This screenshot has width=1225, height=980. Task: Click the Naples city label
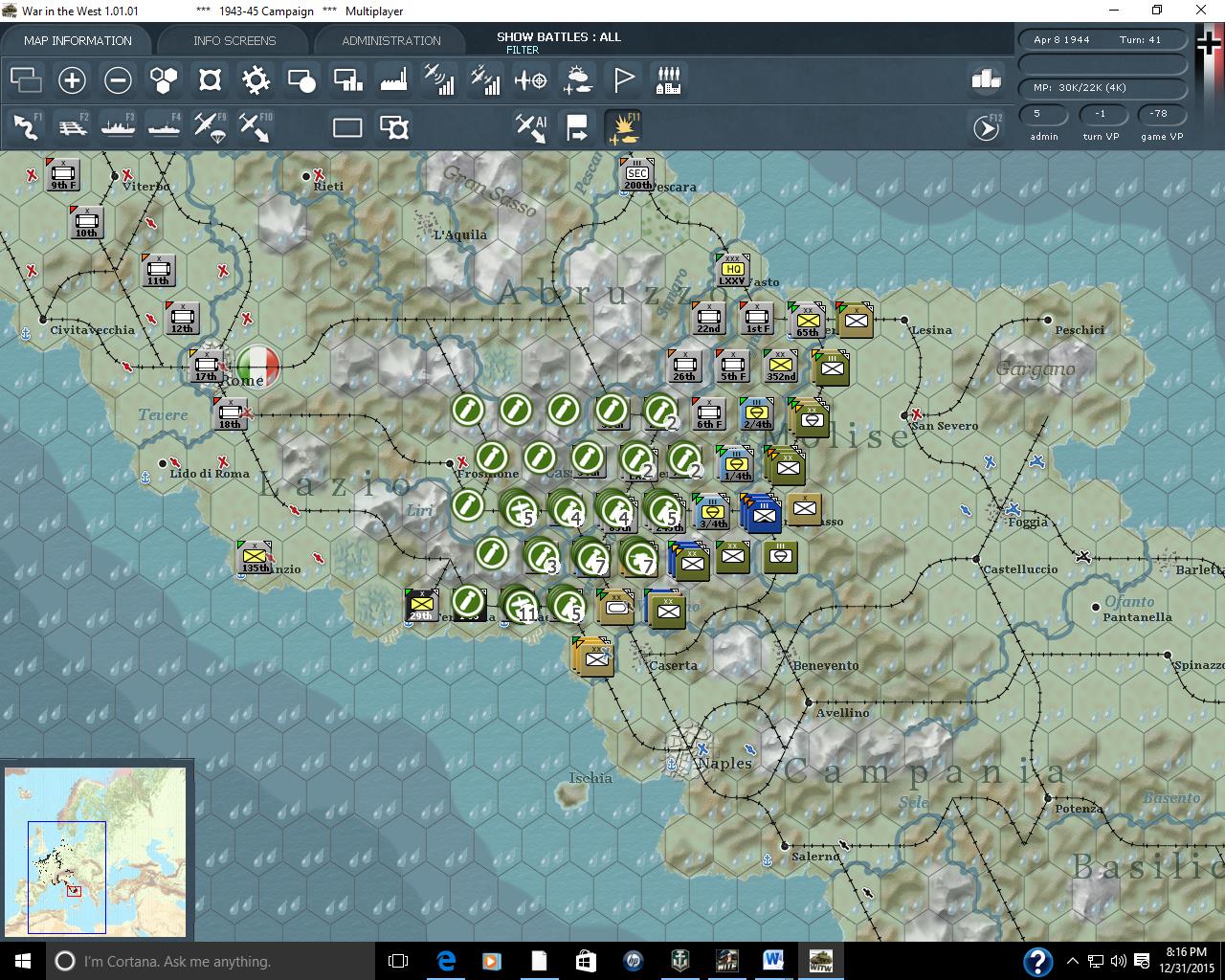click(x=724, y=763)
